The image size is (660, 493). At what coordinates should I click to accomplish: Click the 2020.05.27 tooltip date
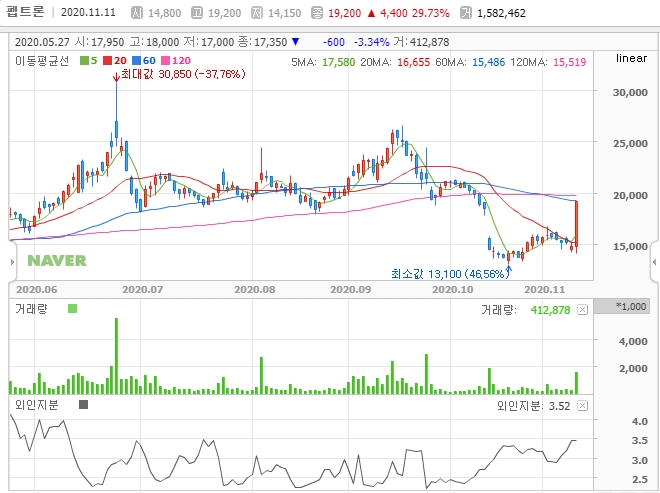(x=42, y=42)
